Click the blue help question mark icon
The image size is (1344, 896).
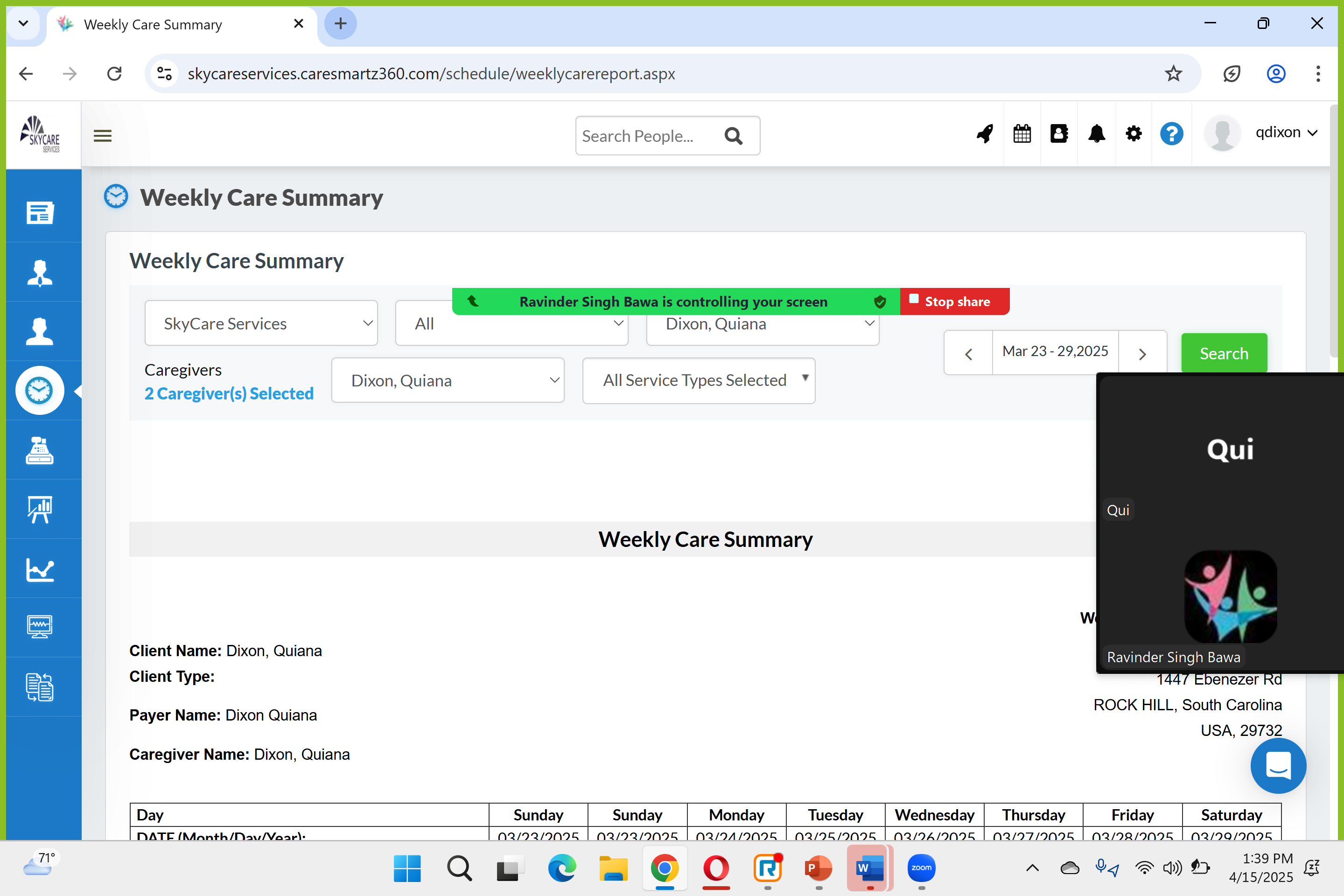1171,134
